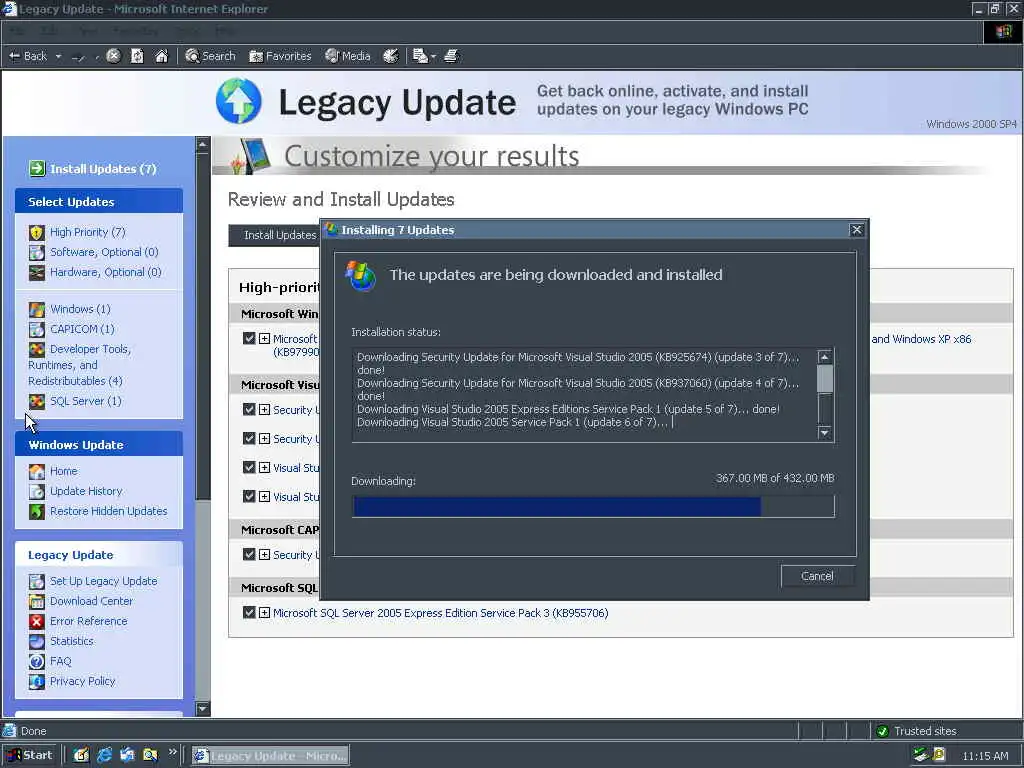Viewport: 1024px width, 768px height.
Task: Open the Search pane from the toolbar
Action: pos(210,56)
